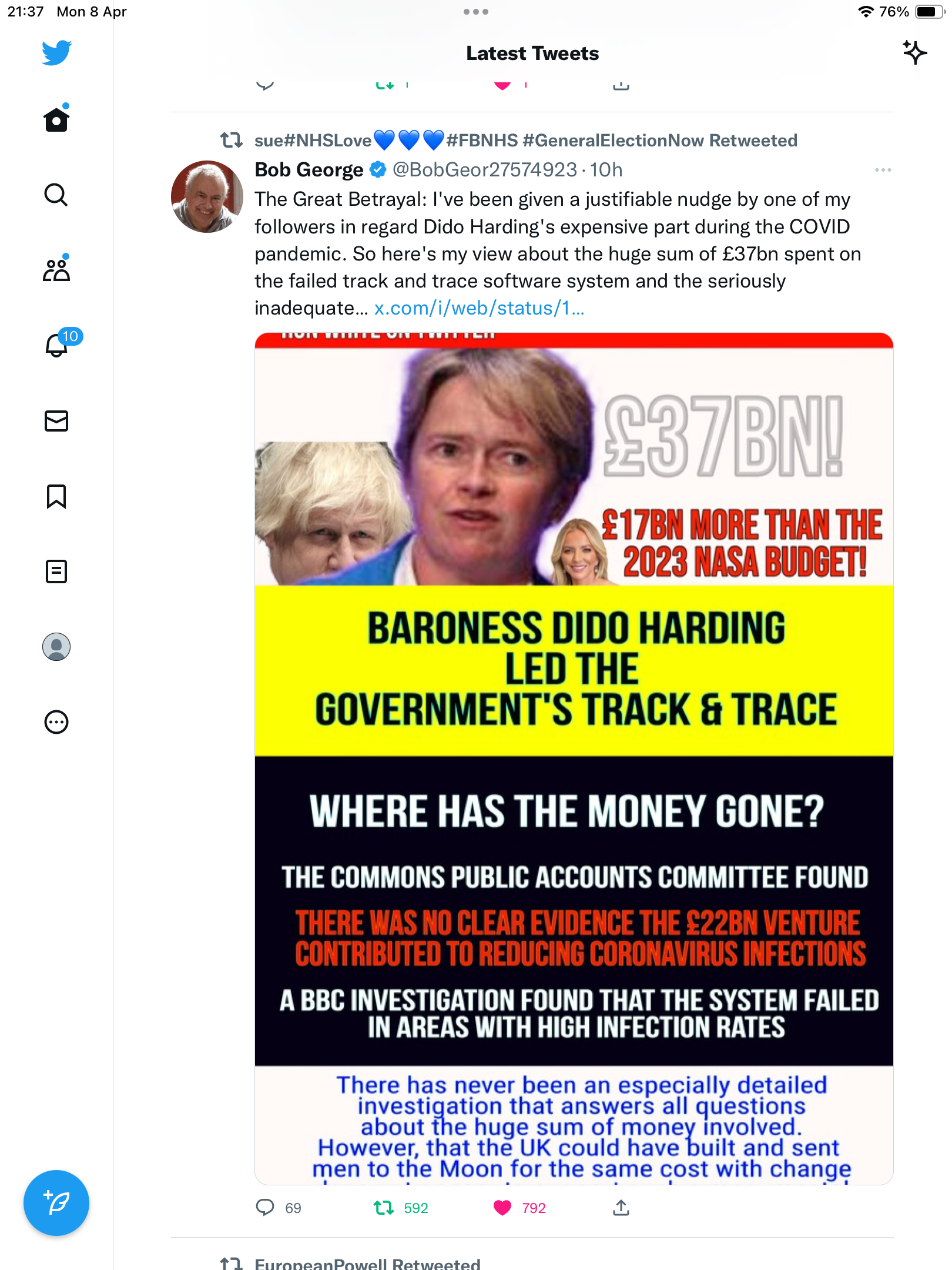Open More options circle icon
Viewport: 952px width, 1270px height.
coord(56,722)
